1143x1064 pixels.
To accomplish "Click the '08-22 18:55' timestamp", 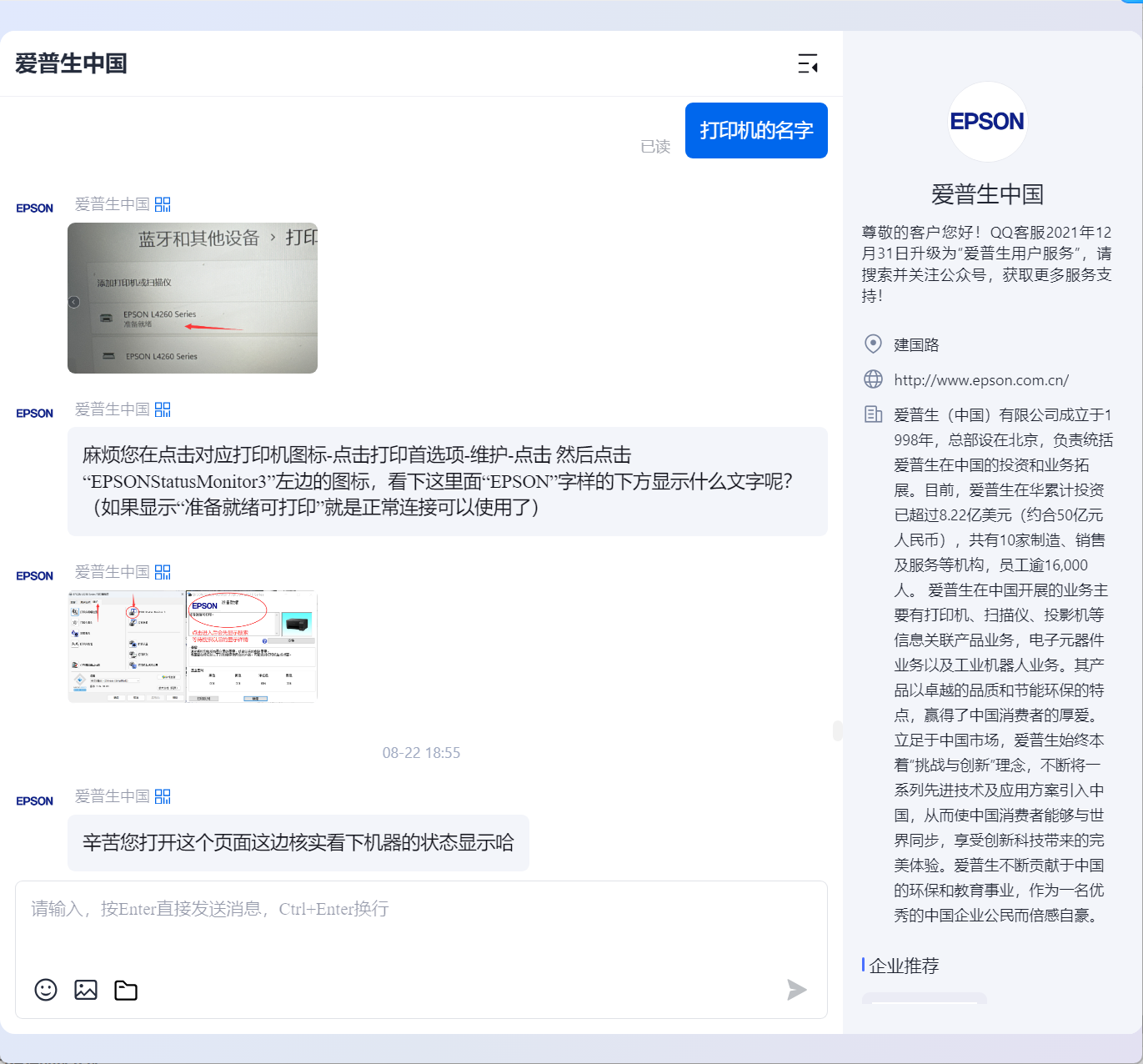I will pos(421,753).
